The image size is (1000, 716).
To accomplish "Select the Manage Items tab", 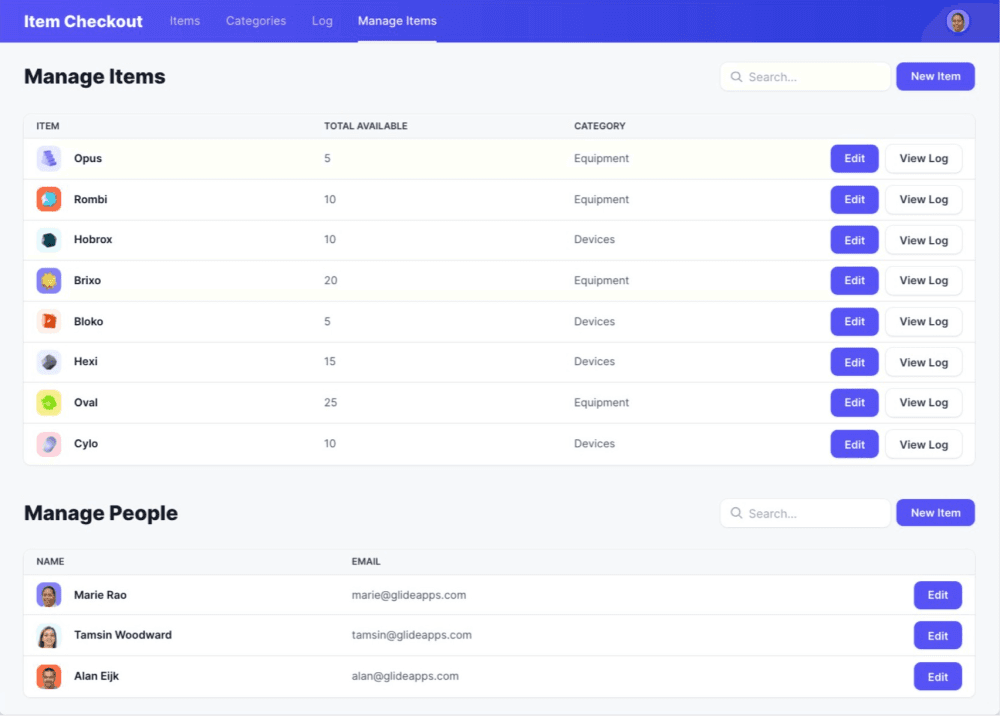I will [397, 21].
